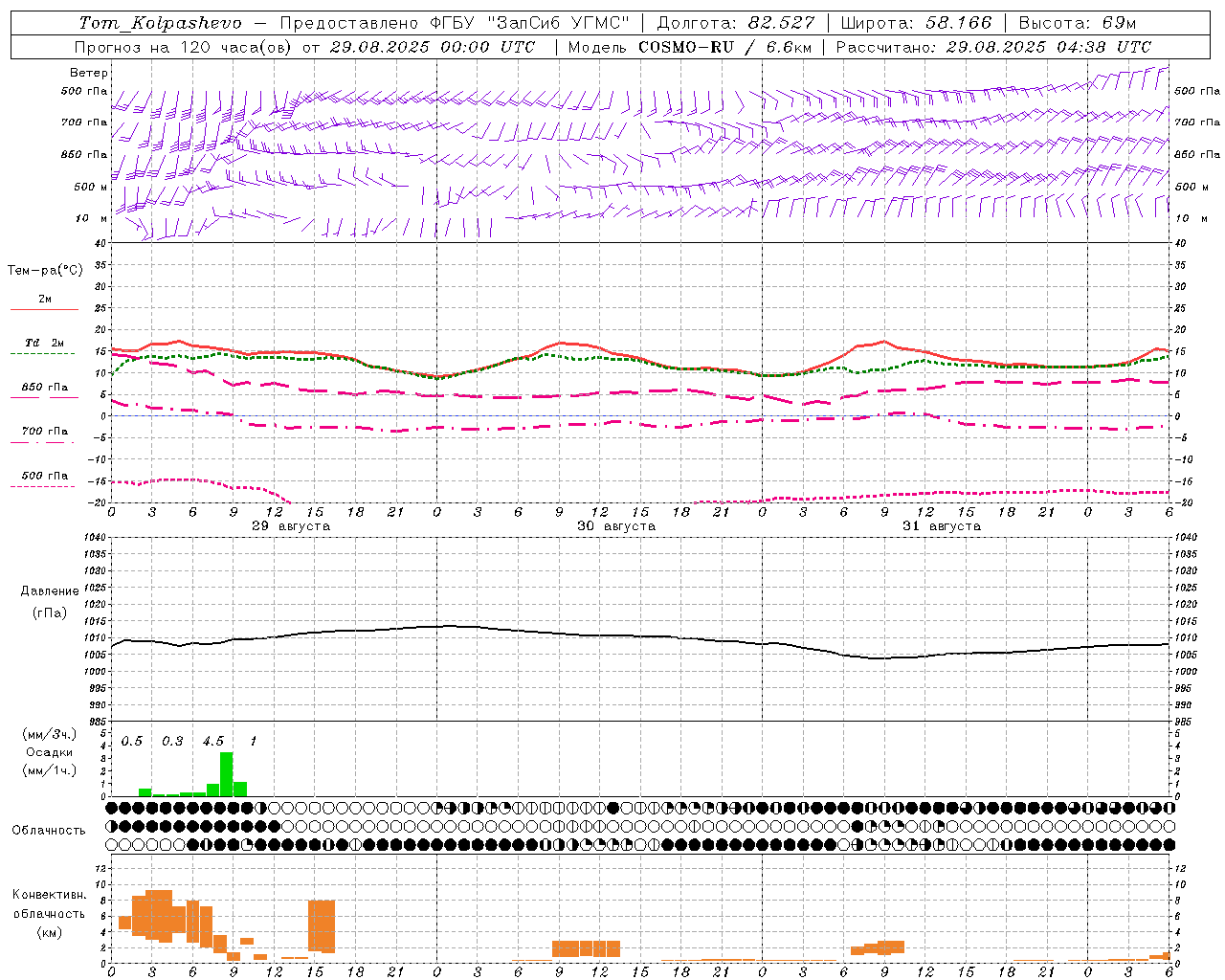Viewport: 1225px width, 980px height.
Task: Click the "Облачность" cloud cover label
Action: tap(49, 831)
